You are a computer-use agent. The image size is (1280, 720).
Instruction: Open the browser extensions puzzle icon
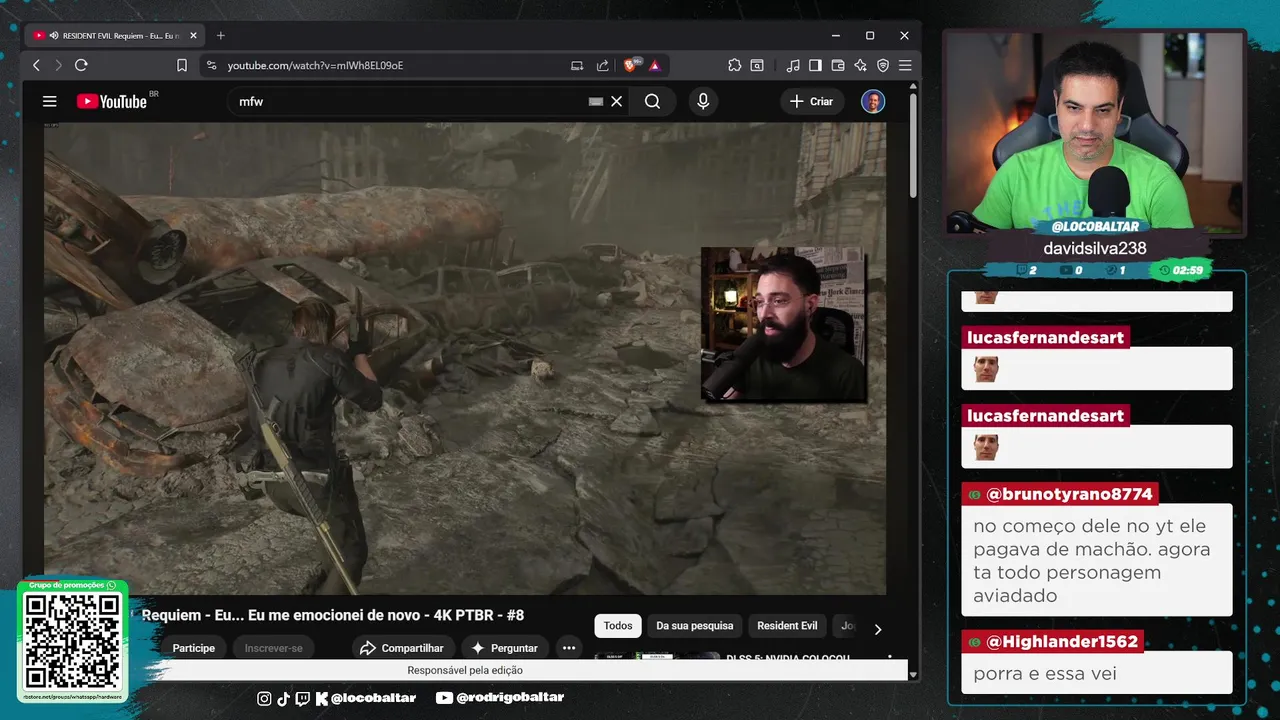coord(735,65)
